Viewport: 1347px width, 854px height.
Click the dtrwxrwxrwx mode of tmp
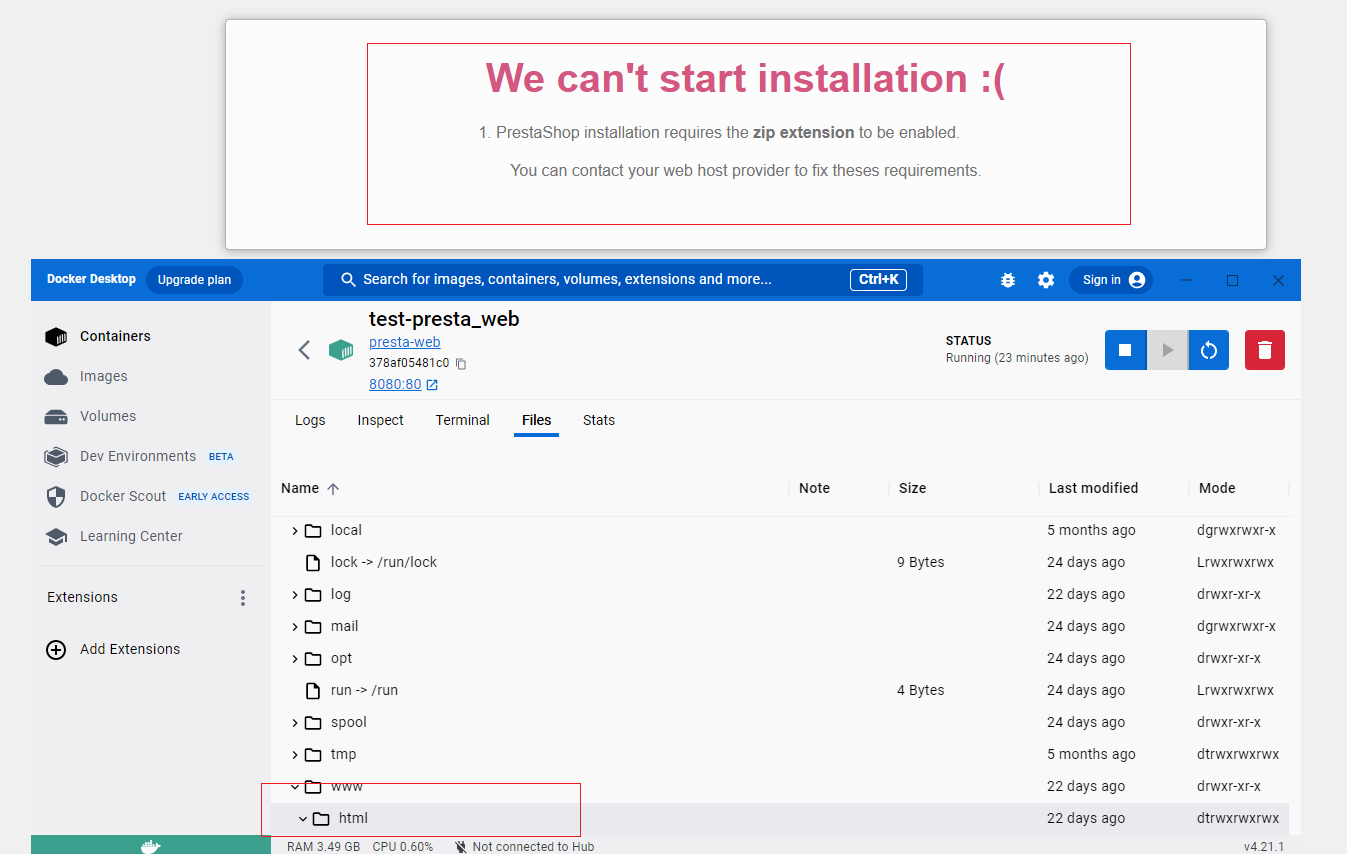coord(1238,754)
